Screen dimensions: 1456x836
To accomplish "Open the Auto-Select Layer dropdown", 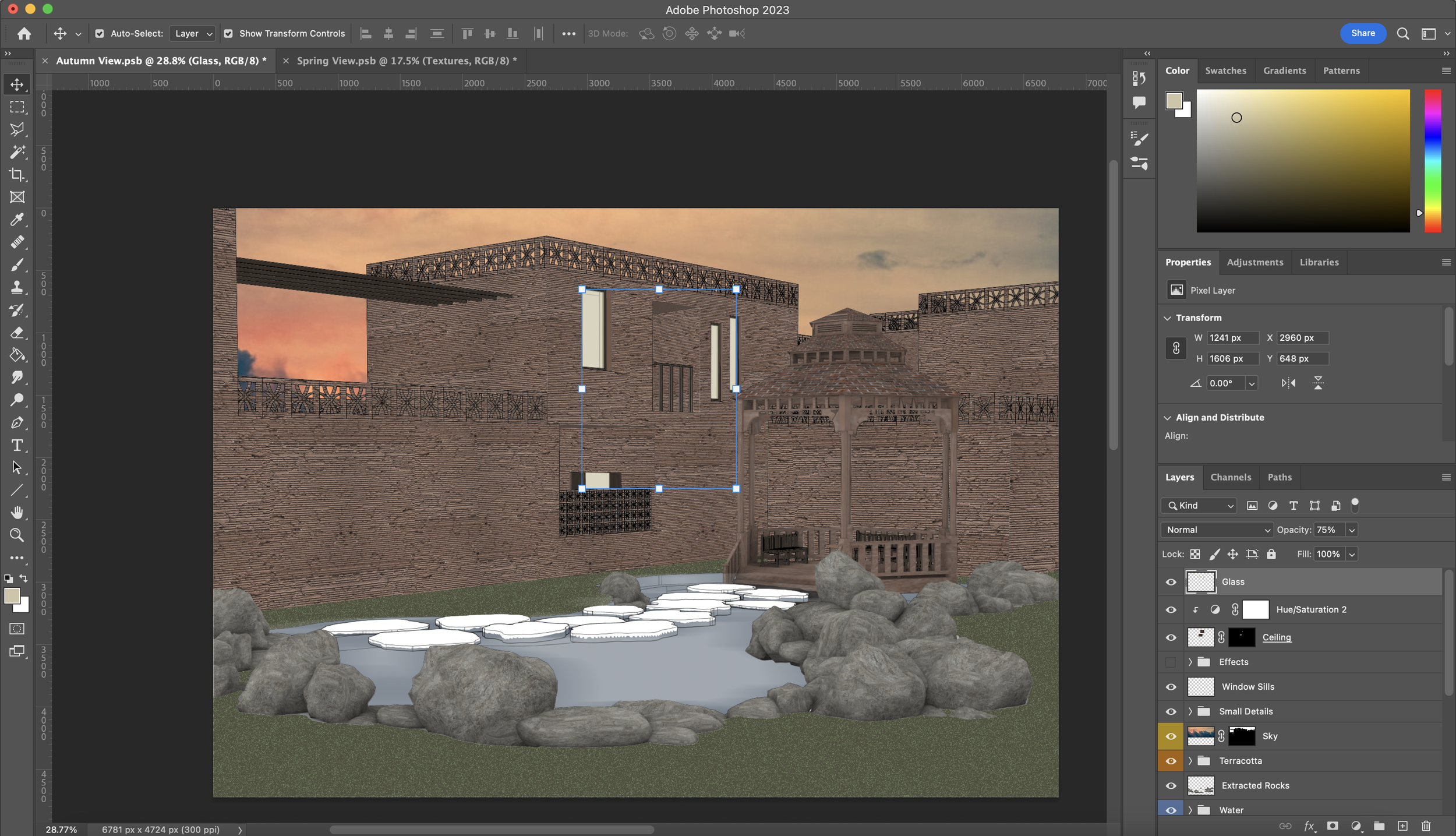I will [193, 34].
